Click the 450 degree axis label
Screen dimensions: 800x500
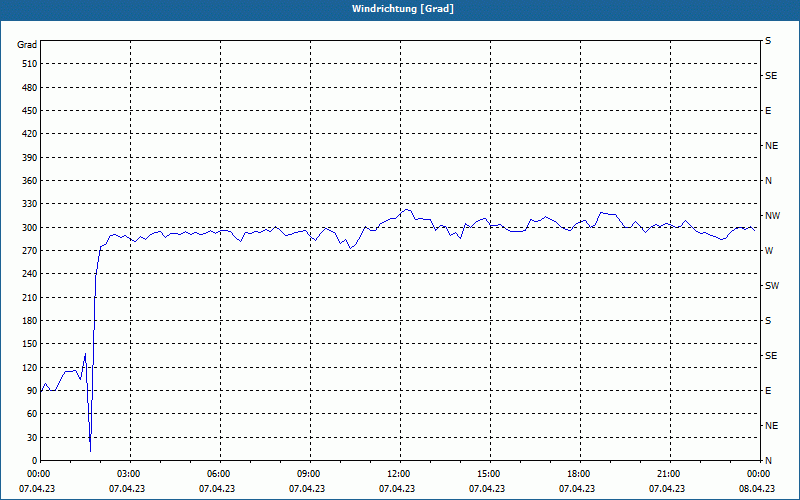click(29, 111)
